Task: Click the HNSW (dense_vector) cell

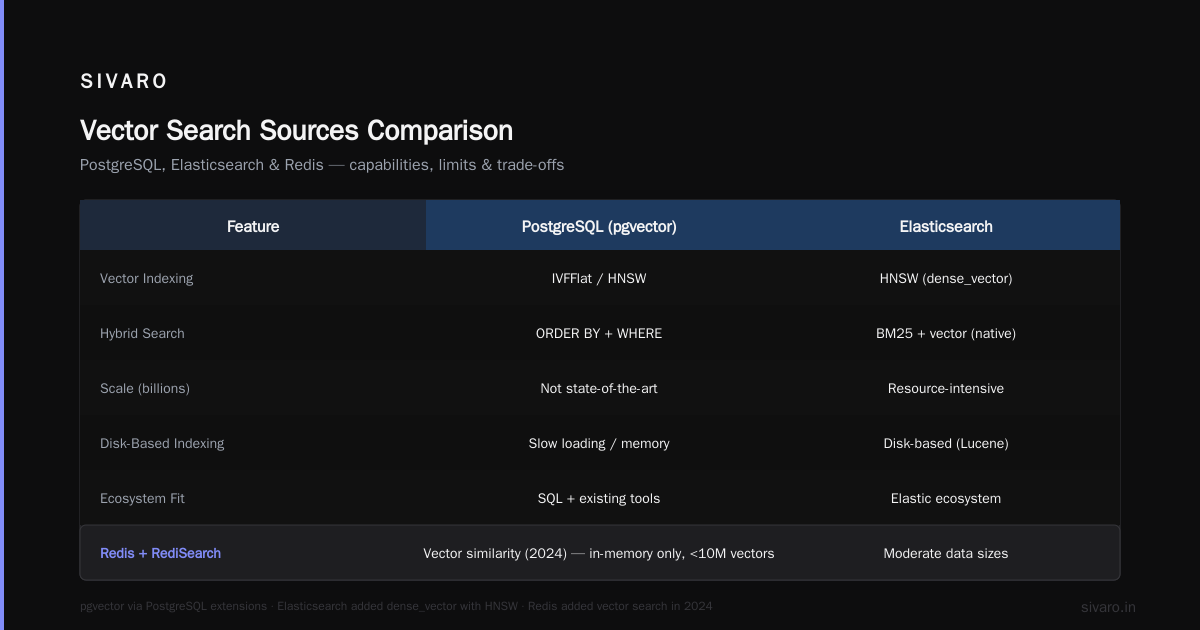Action: [946, 278]
